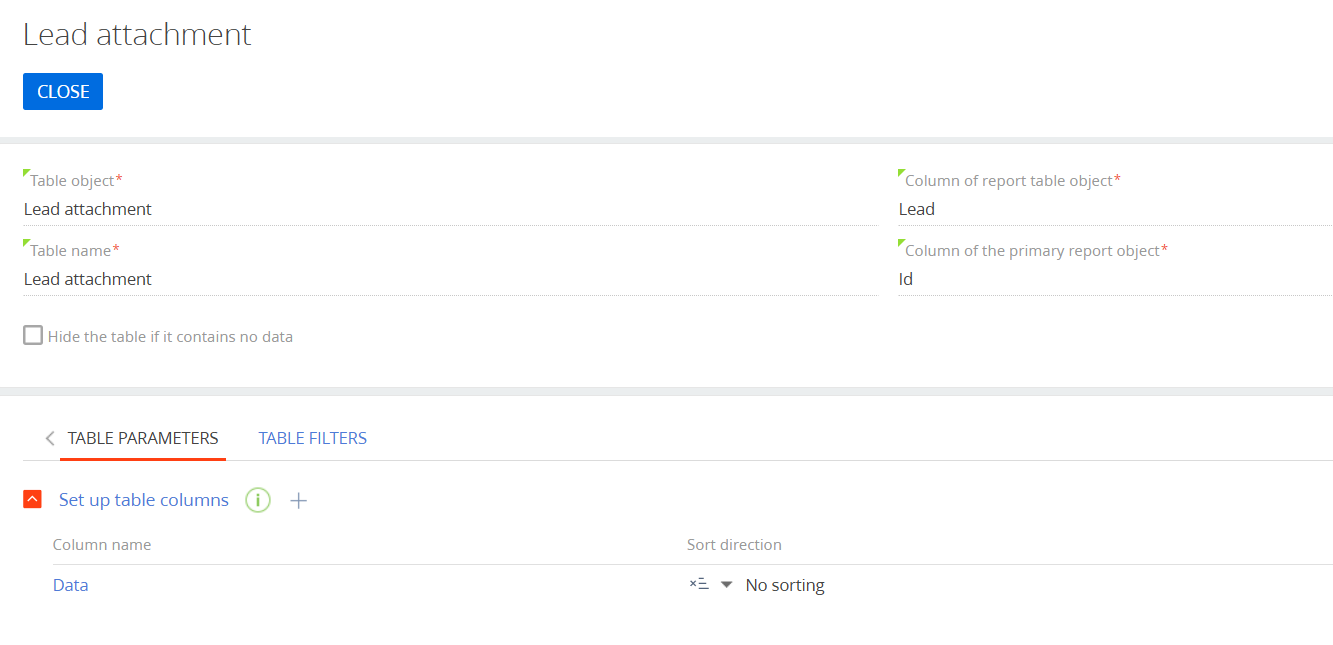Click the left chevron beside TABLE PARAMETERS
This screenshot has height=645, width=1333.
click(x=50, y=438)
